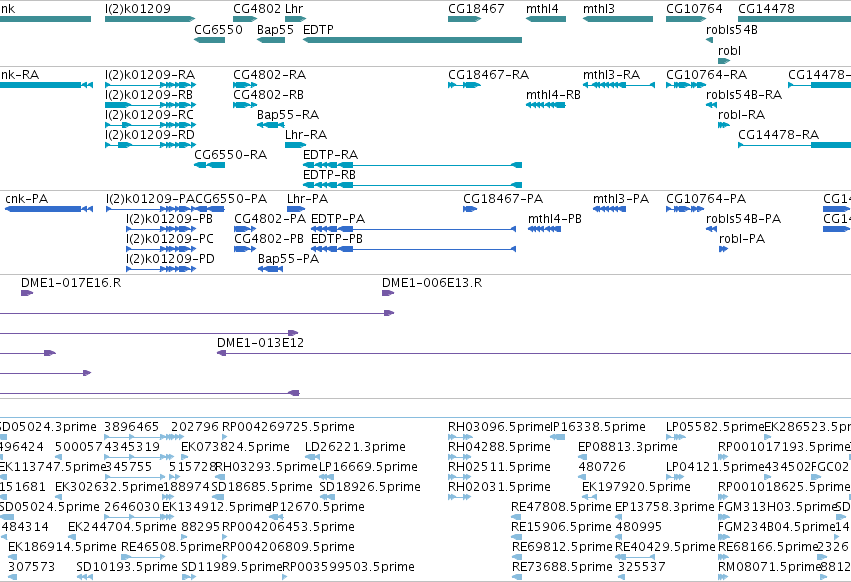Screen dimensions: 851x582
Task: Click the CG18467-RA transcript label
Action: click(488, 74)
